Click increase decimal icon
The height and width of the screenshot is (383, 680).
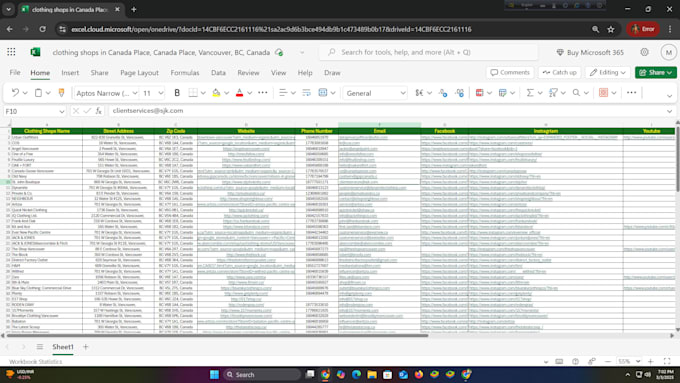460,93
